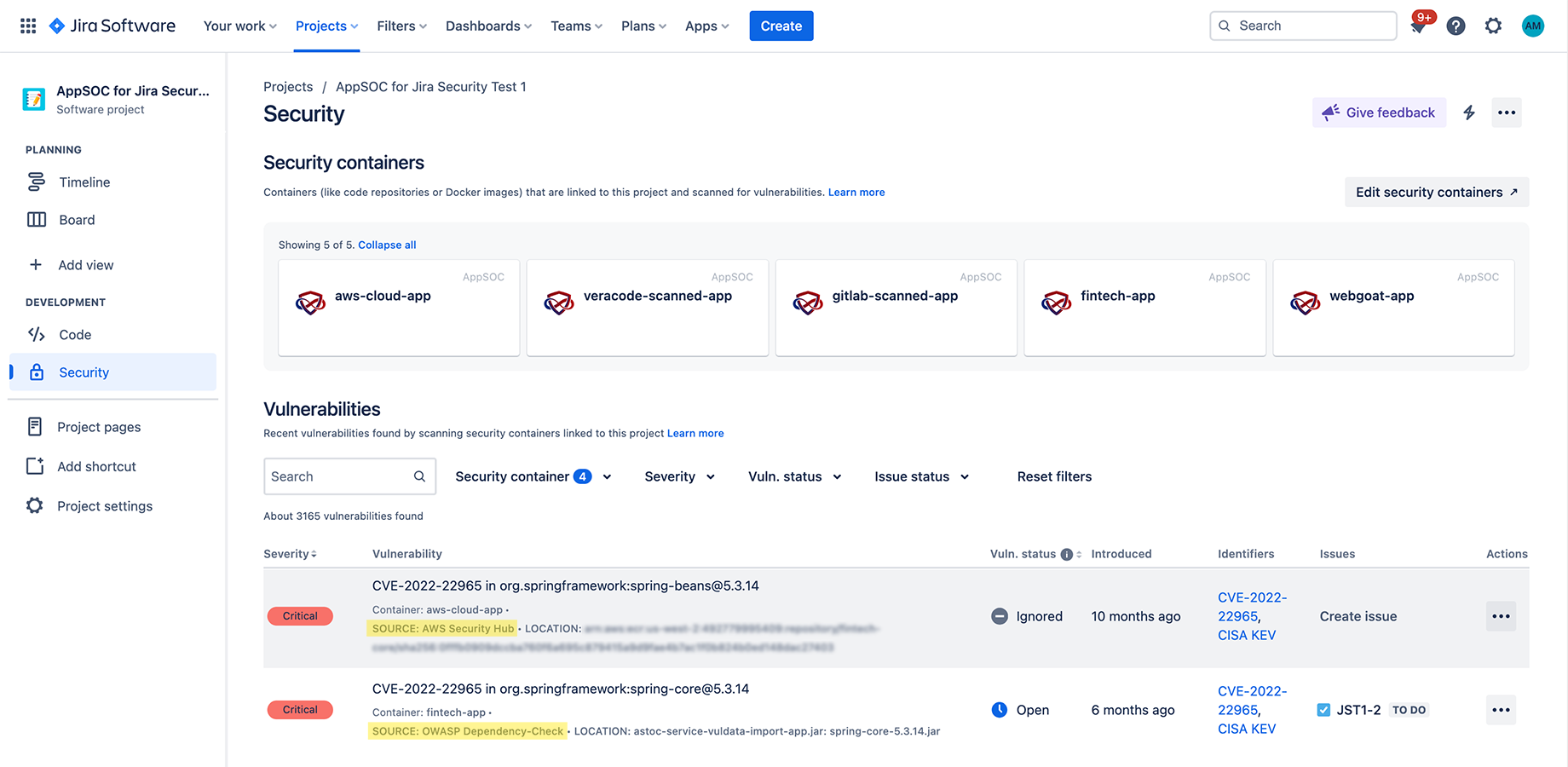Open the Issue status filter dropdown
The image size is (1568, 767).
pos(921,476)
